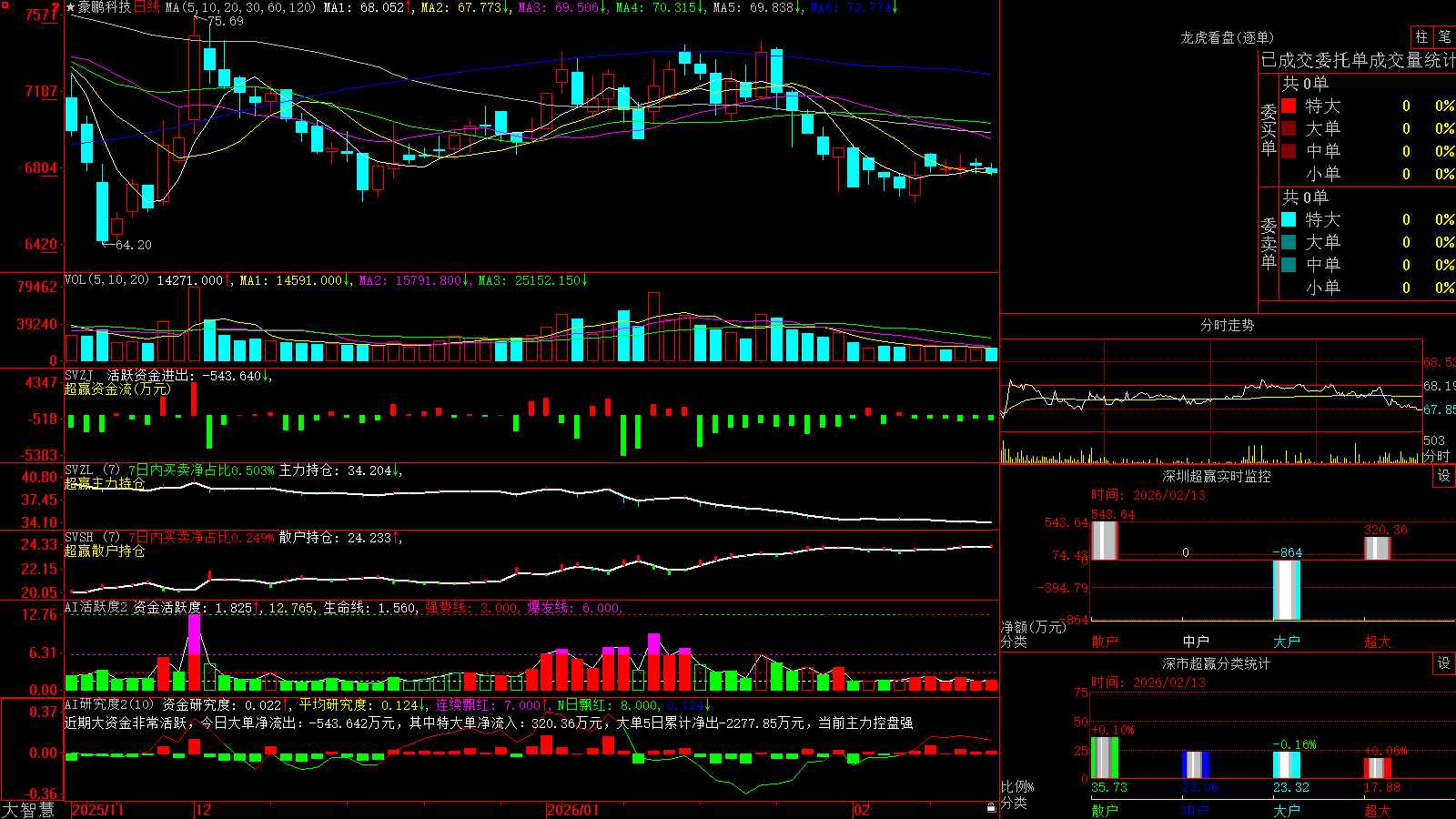This screenshot has height=819, width=1456.
Task: Click the 笔 (tick) view button
Action: click(1444, 37)
